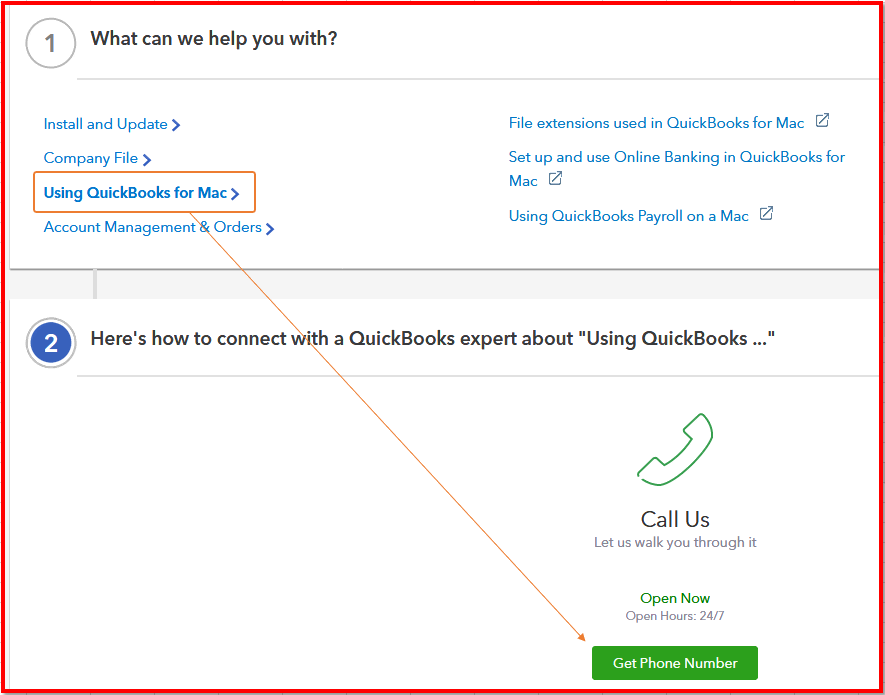Viewport: 885px width, 695px height.
Task: Click the green telephone handset icon
Action: pos(675,449)
